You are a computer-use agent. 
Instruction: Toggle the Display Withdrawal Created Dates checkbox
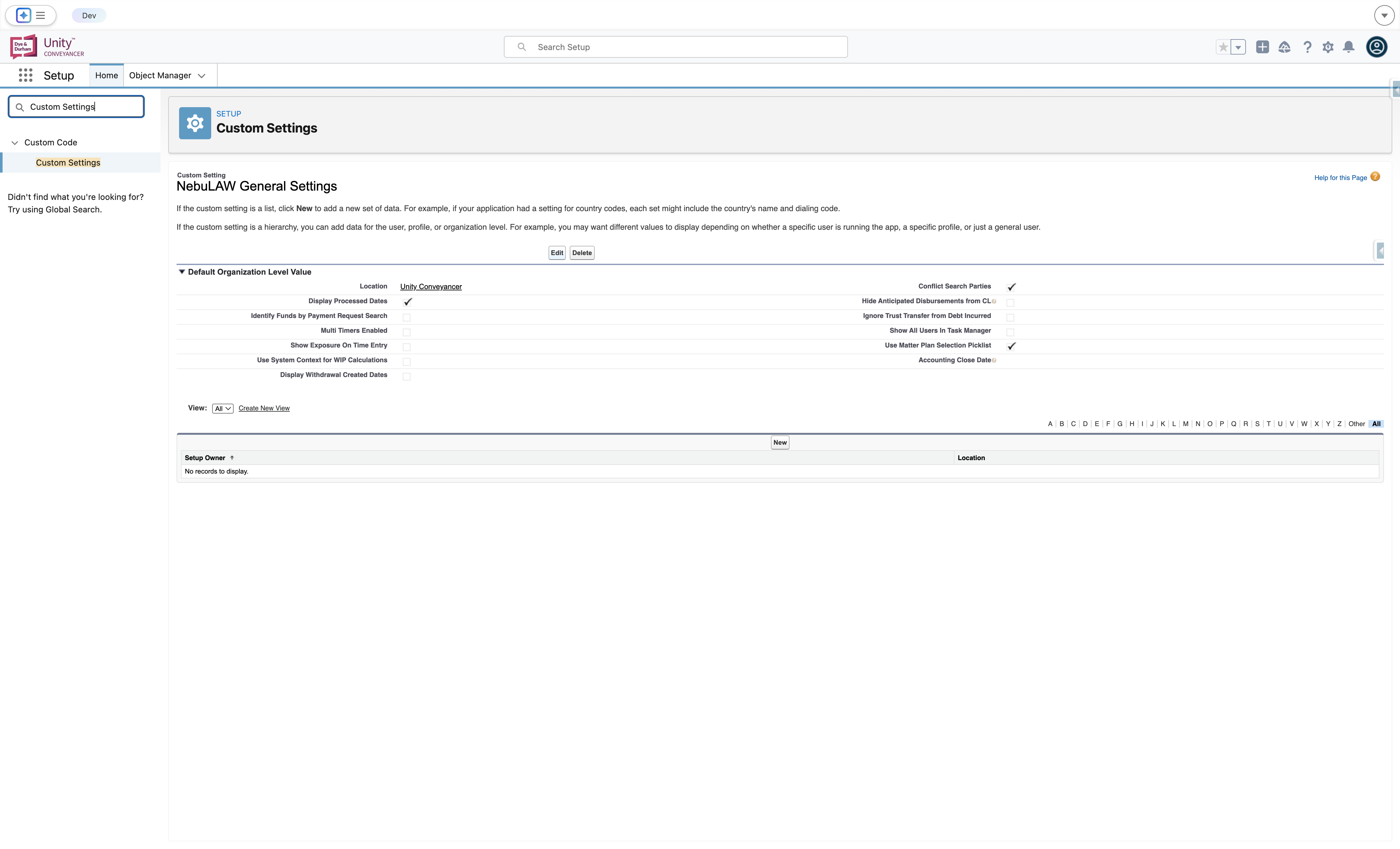(407, 376)
